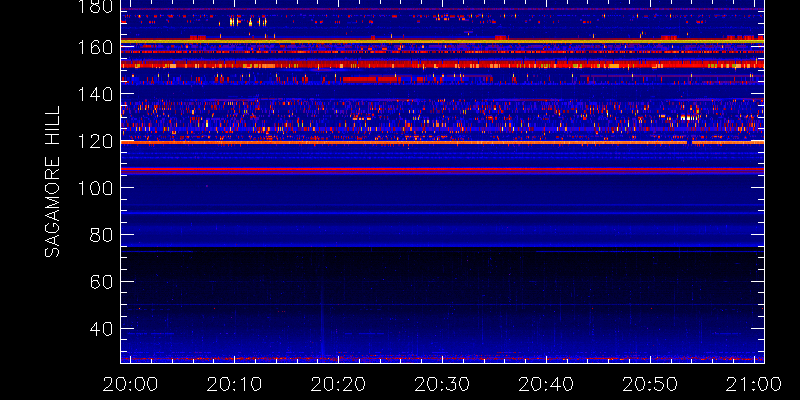This screenshot has height=400, width=800.
Task: Click the 80 frequency axis label
Action: pyautogui.click(x=101, y=235)
